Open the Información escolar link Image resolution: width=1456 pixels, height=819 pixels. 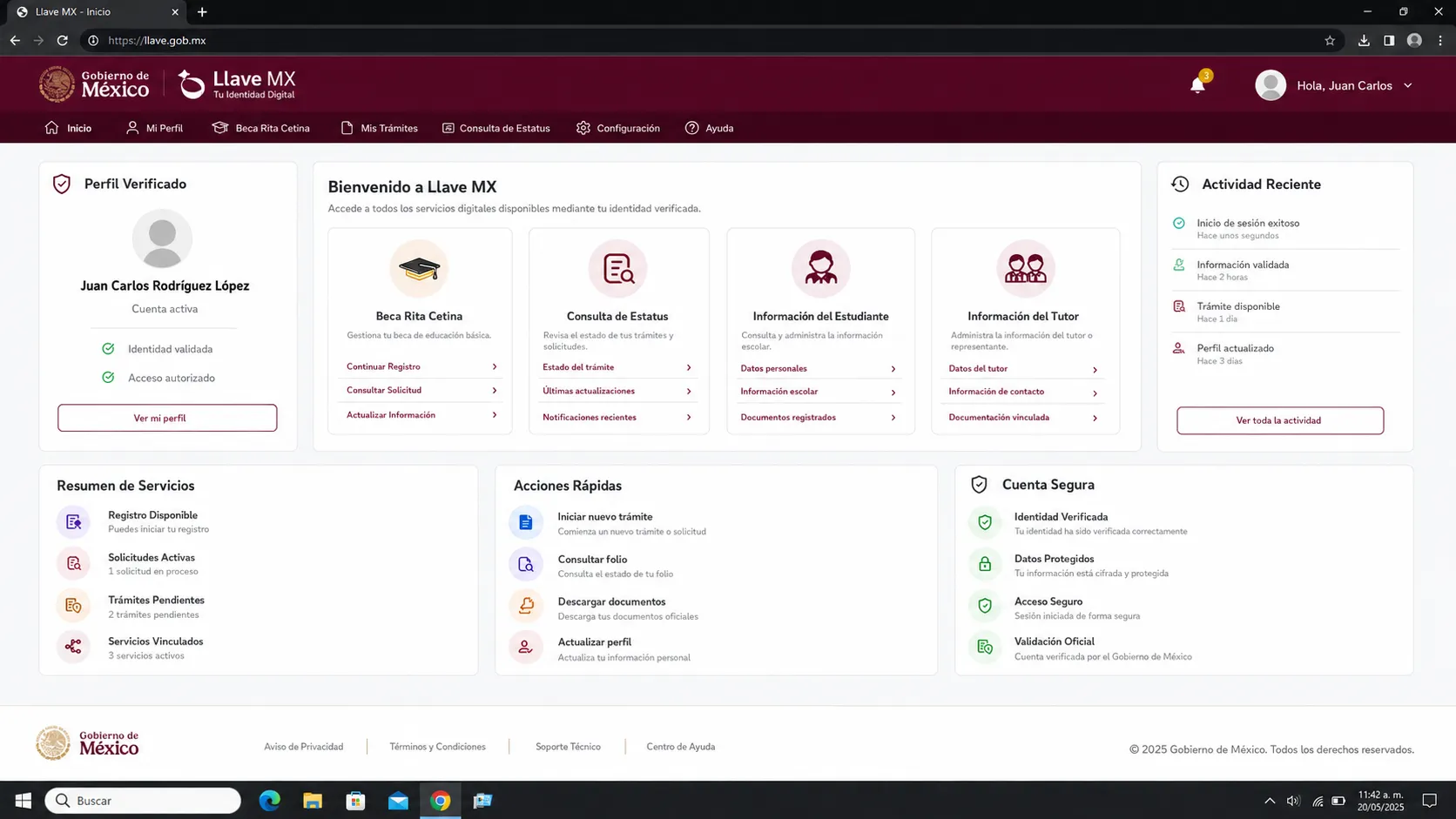click(779, 392)
